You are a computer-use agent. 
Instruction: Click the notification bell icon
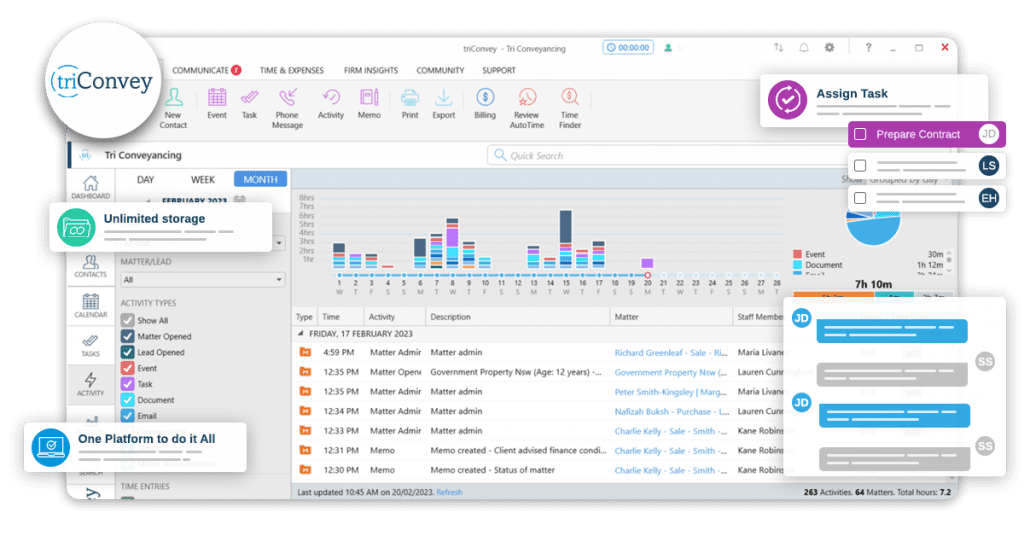tap(803, 47)
